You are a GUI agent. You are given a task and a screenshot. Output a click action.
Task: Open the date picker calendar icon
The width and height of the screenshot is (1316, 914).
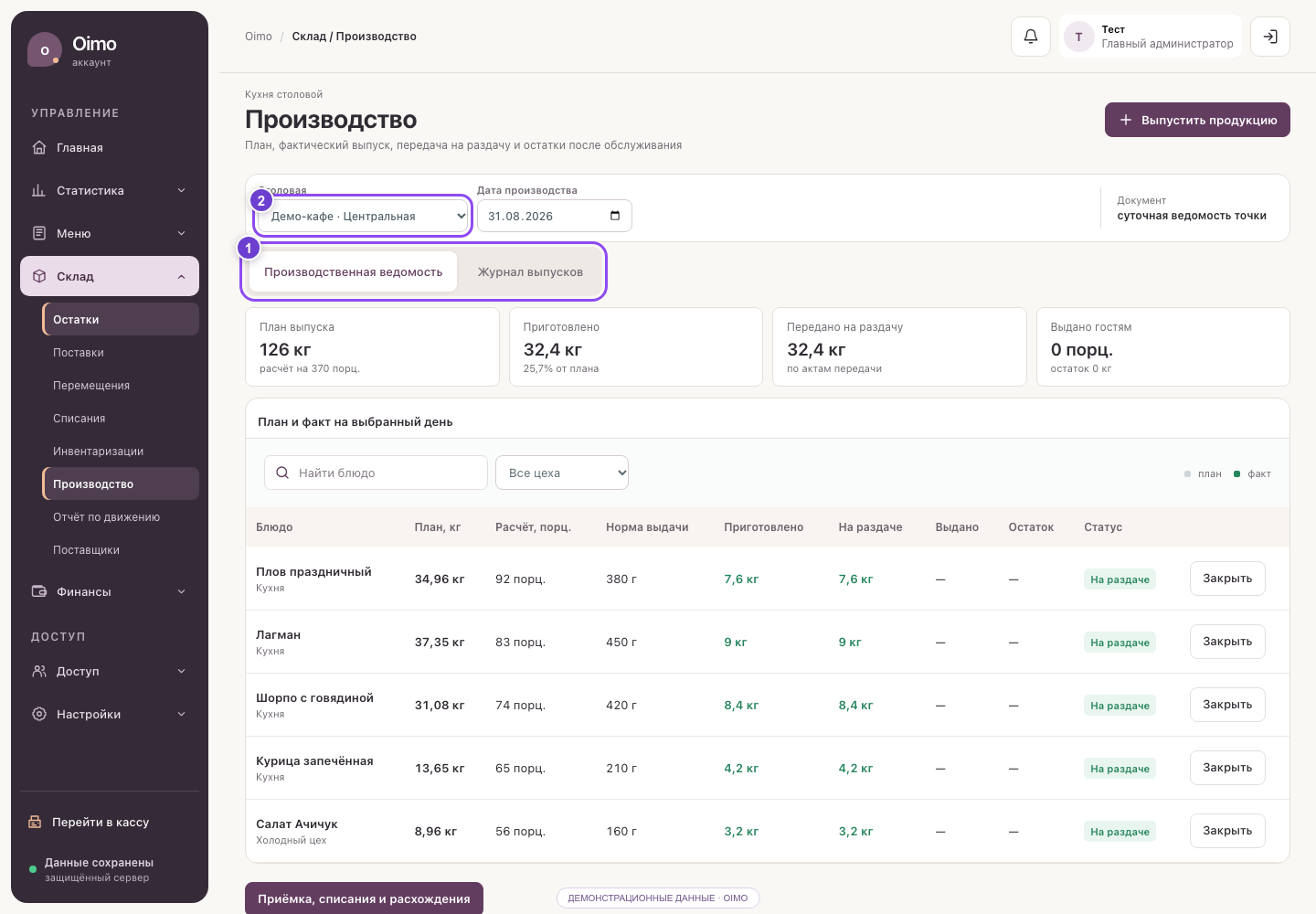click(x=615, y=216)
